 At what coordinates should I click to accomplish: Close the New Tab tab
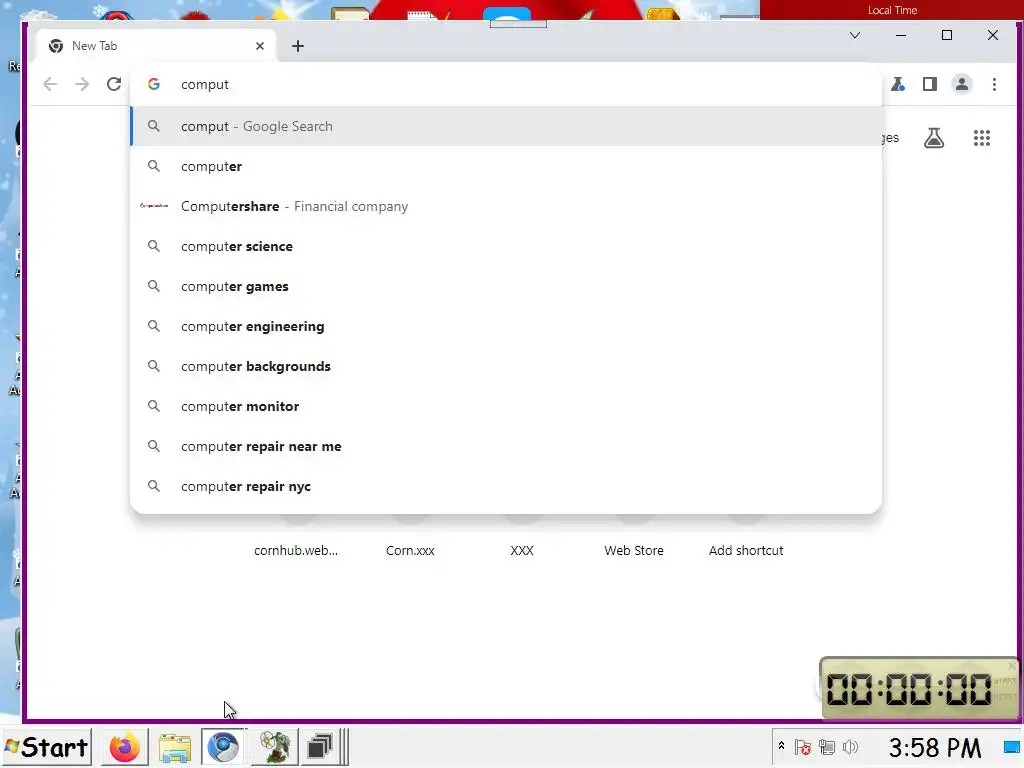coord(260,46)
